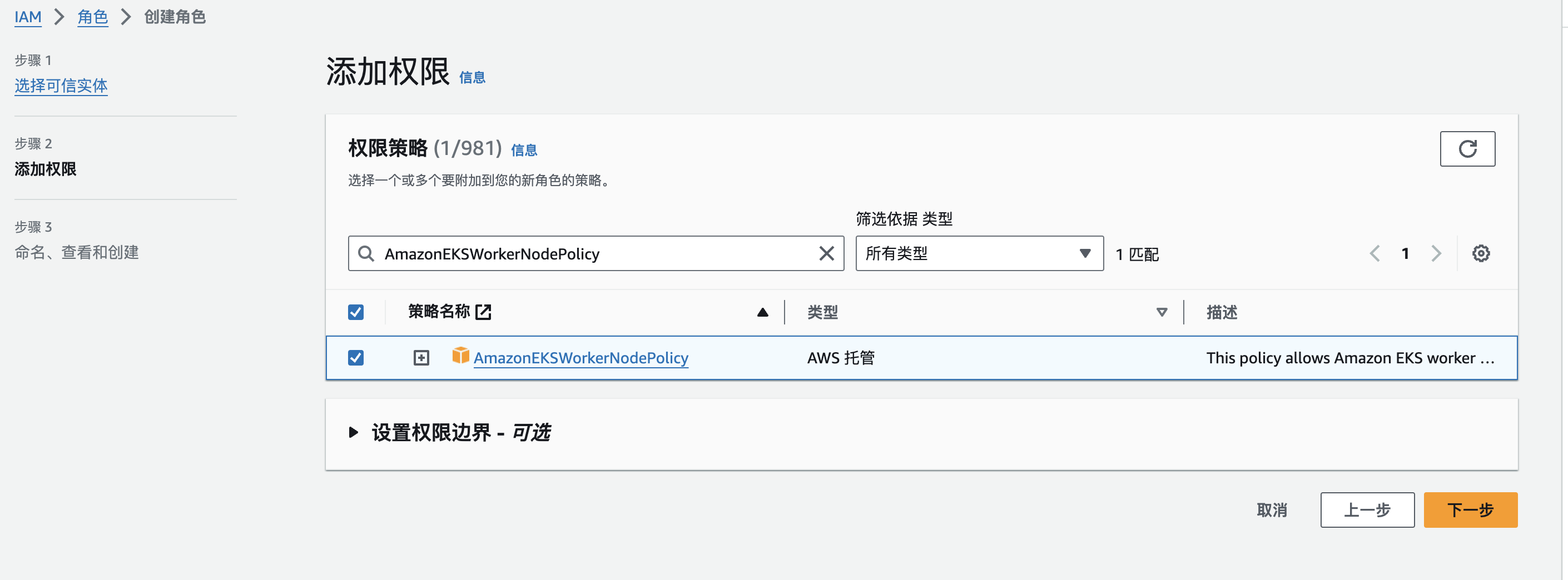Click step 3 命名、查看和创建
The height and width of the screenshot is (580, 1568).
(77, 252)
